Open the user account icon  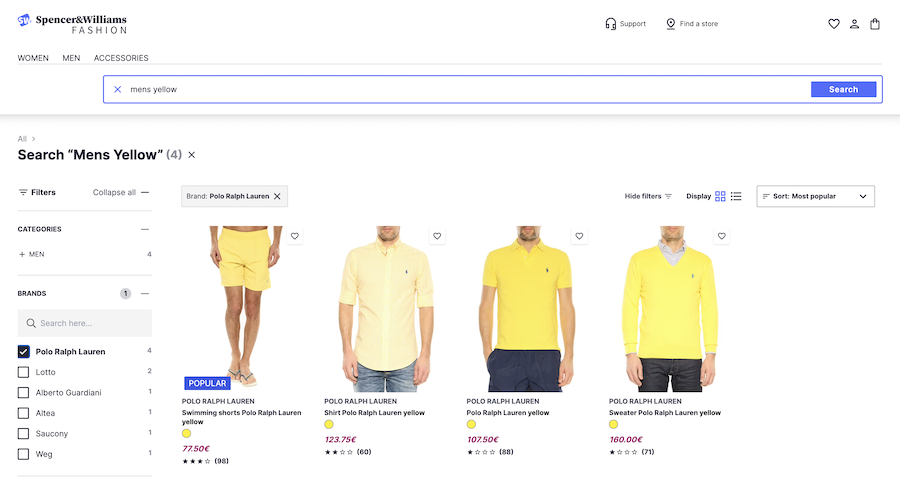pyautogui.click(x=854, y=24)
